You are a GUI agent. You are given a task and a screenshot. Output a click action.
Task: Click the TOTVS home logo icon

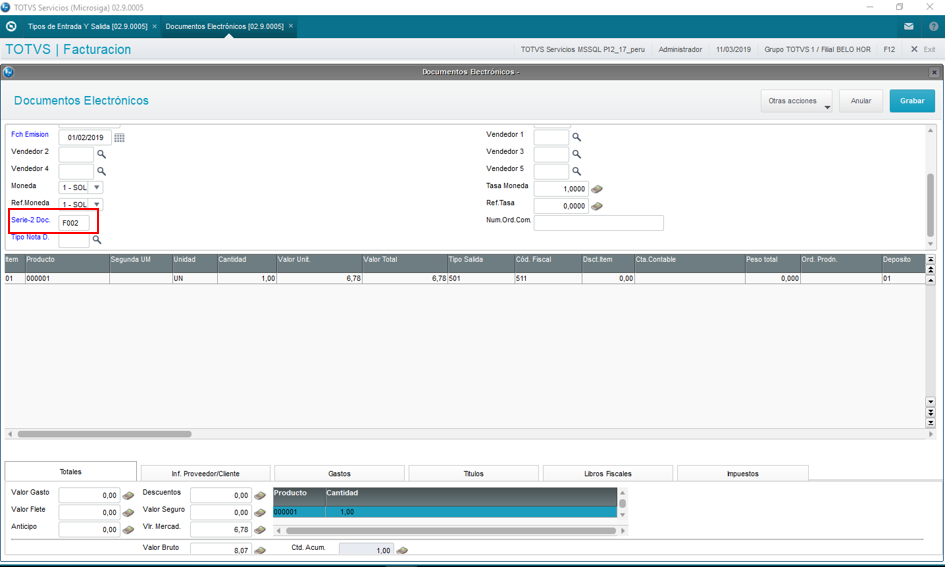click(x=11, y=27)
